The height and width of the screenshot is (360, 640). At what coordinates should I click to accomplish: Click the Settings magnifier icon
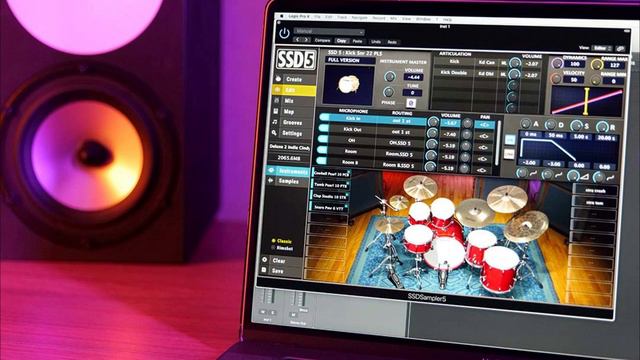[274, 133]
